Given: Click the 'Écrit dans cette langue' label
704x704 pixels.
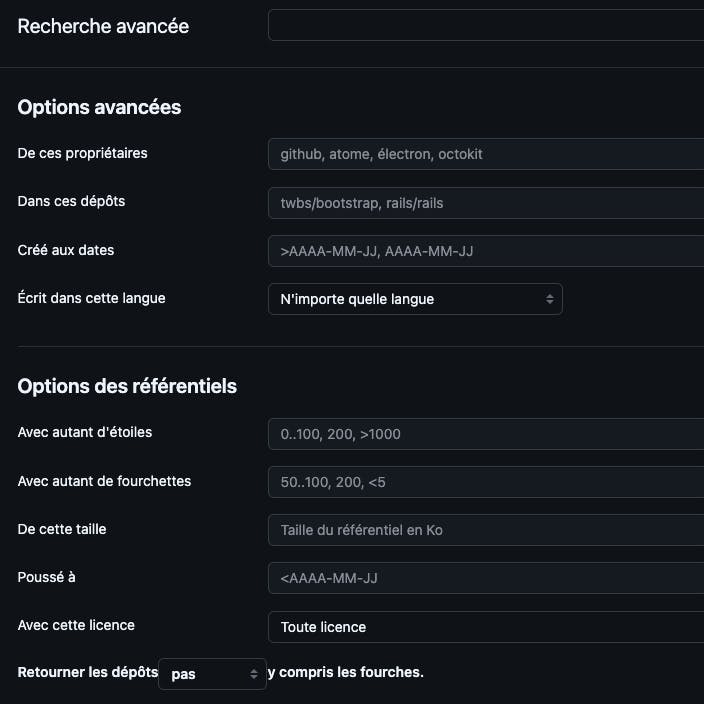Looking at the screenshot, I should point(92,298).
